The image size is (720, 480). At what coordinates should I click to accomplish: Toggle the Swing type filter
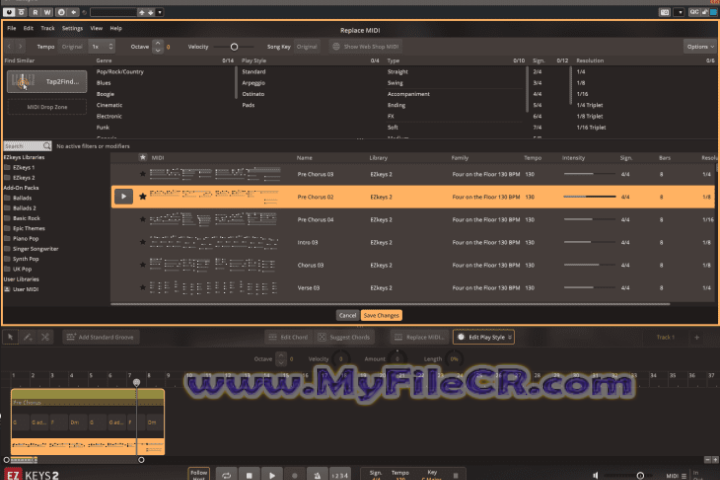click(395, 83)
